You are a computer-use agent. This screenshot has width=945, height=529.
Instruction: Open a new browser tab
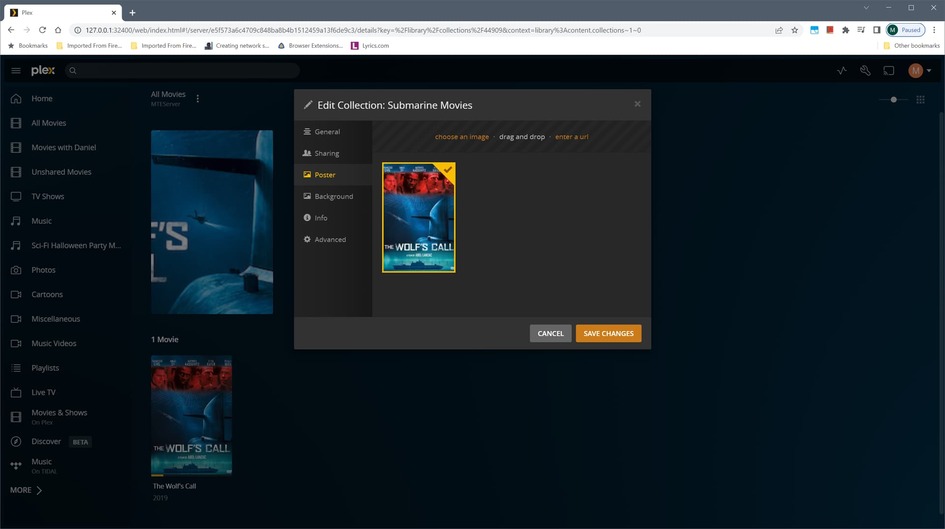(x=132, y=12)
